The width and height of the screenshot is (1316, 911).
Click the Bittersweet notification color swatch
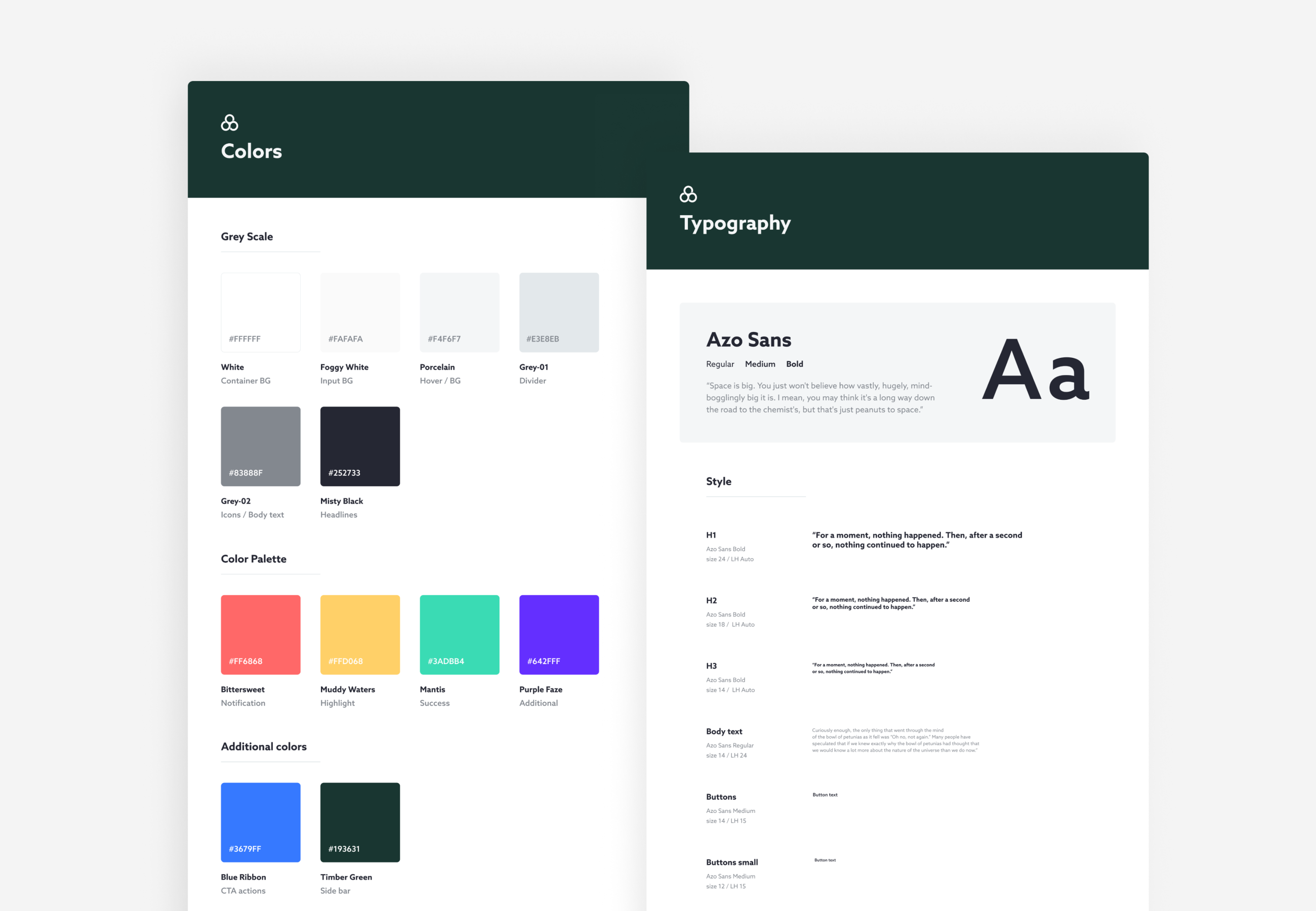click(x=260, y=634)
